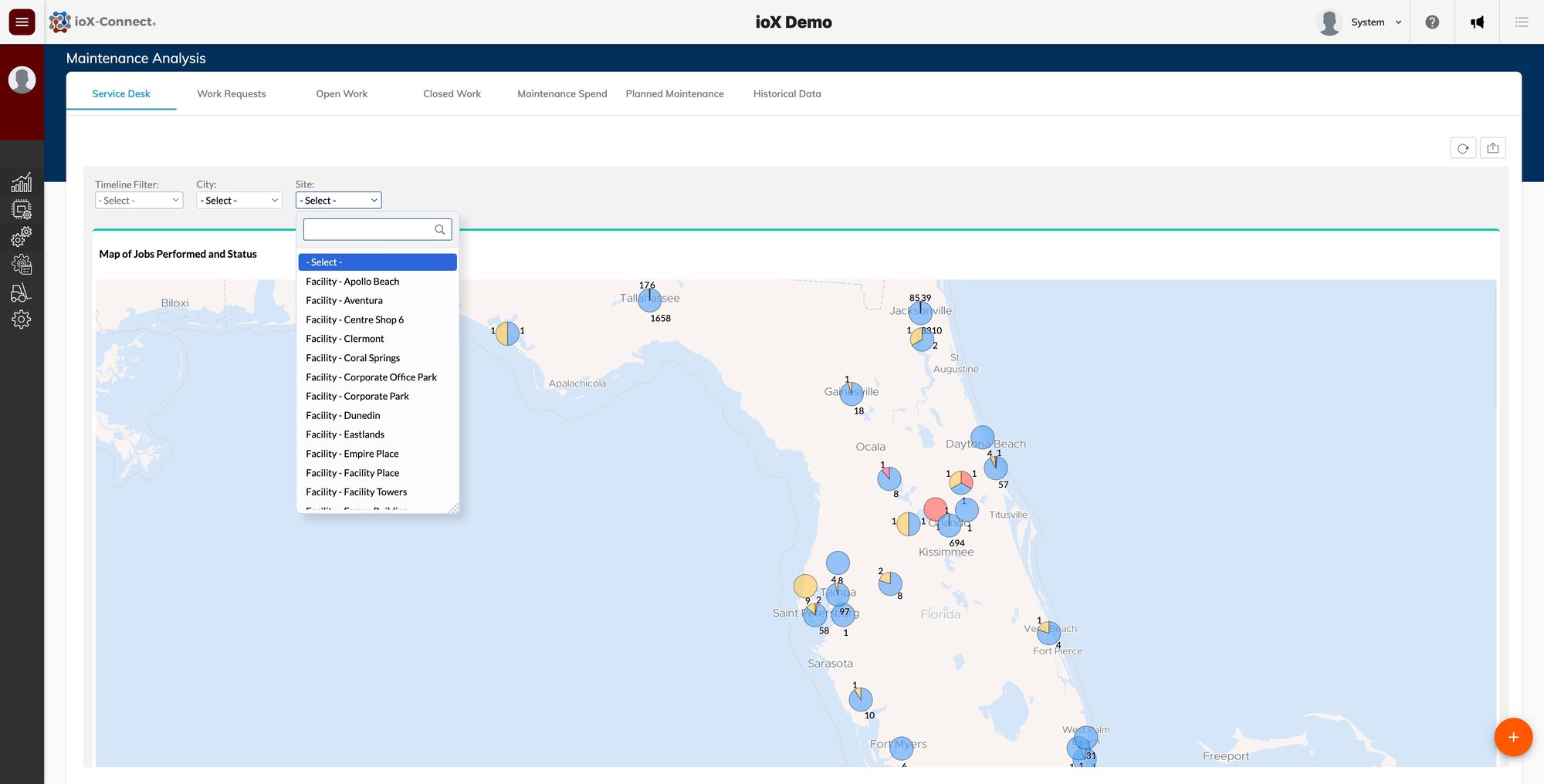Click the System user avatar
The width and height of the screenshot is (1544, 784).
[1329, 22]
